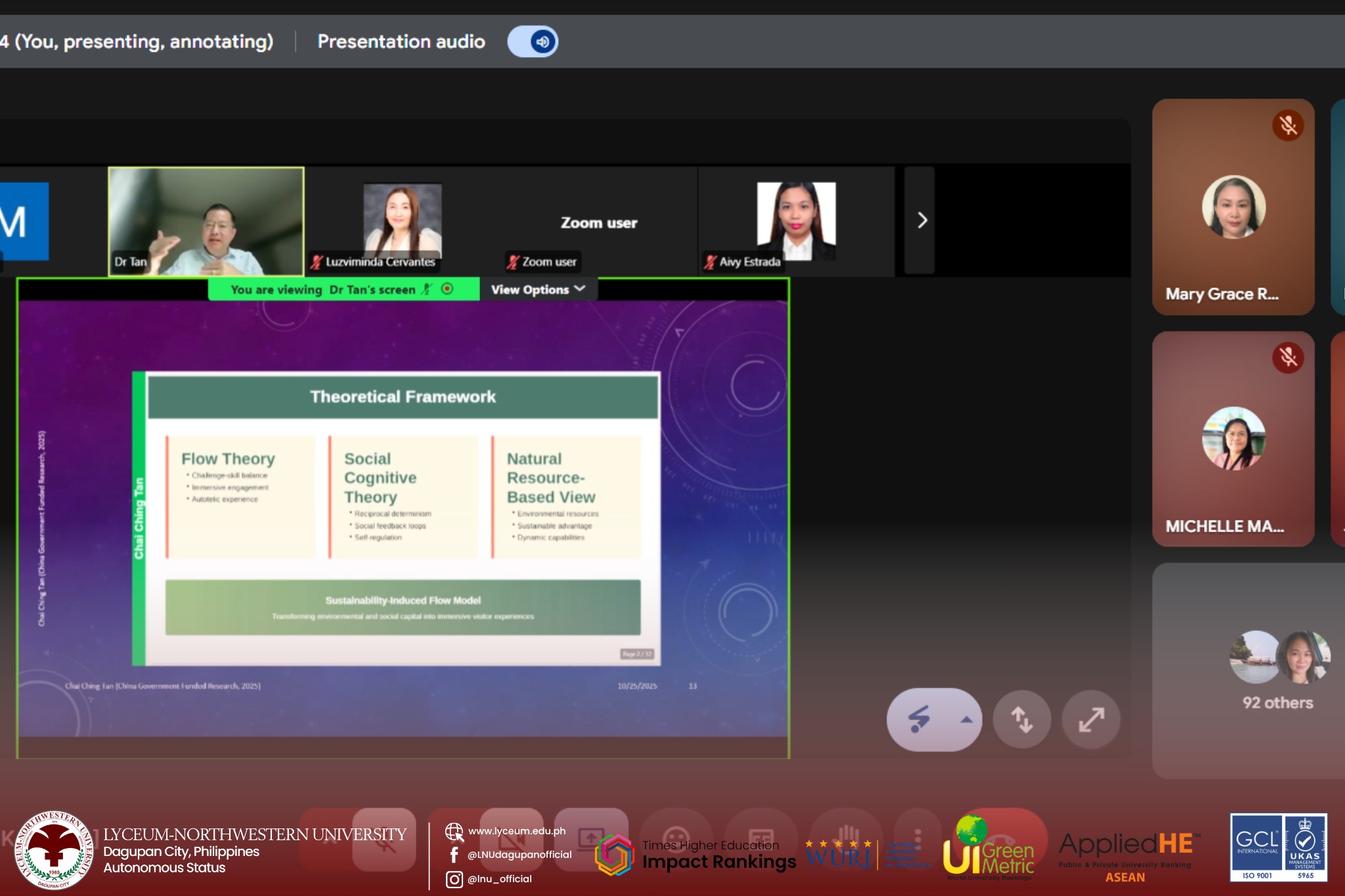This screenshot has width=1345, height=896.
Task: Toggle the Presentation audio switch
Action: point(533,42)
